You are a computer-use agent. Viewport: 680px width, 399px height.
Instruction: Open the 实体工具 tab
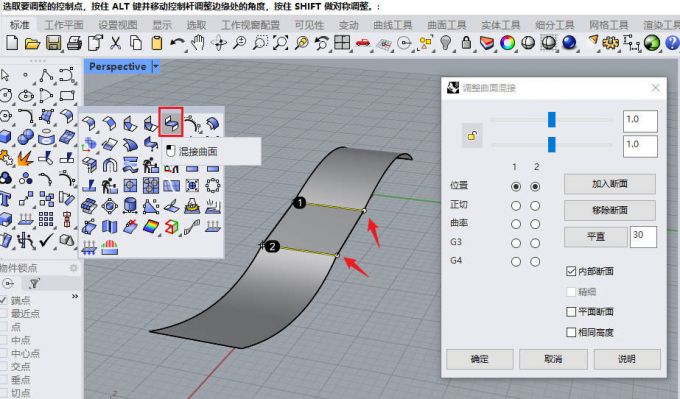pos(500,25)
